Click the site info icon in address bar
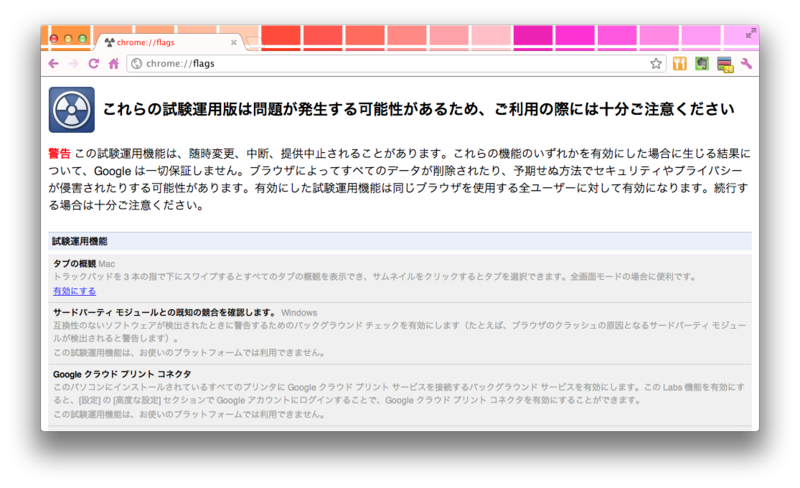 point(136,64)
